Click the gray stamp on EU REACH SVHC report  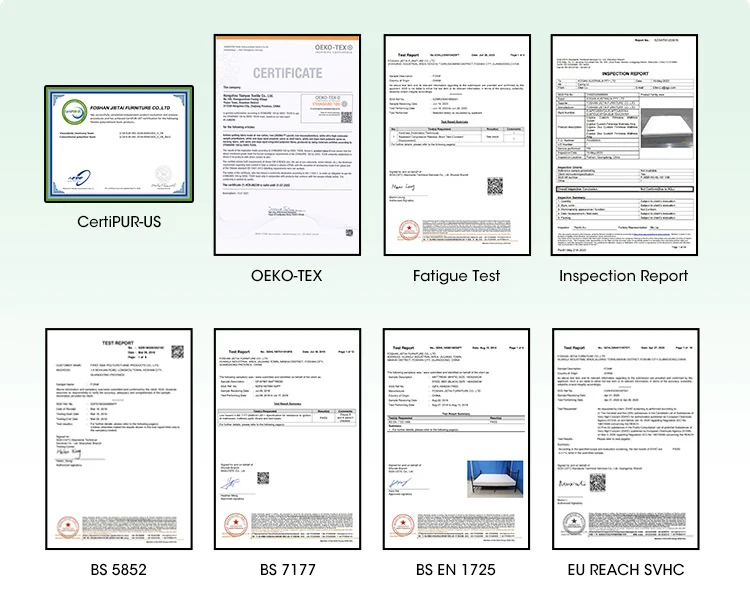coord(574,523)
